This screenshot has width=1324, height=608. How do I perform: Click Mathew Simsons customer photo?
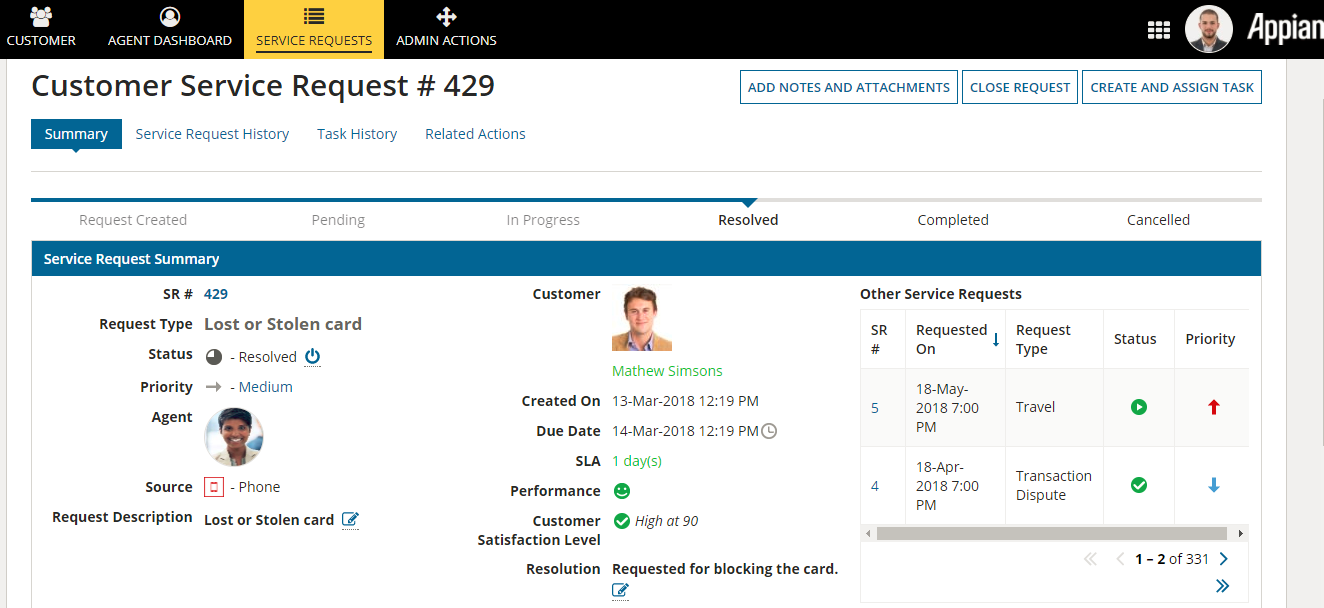pos(642,319)
